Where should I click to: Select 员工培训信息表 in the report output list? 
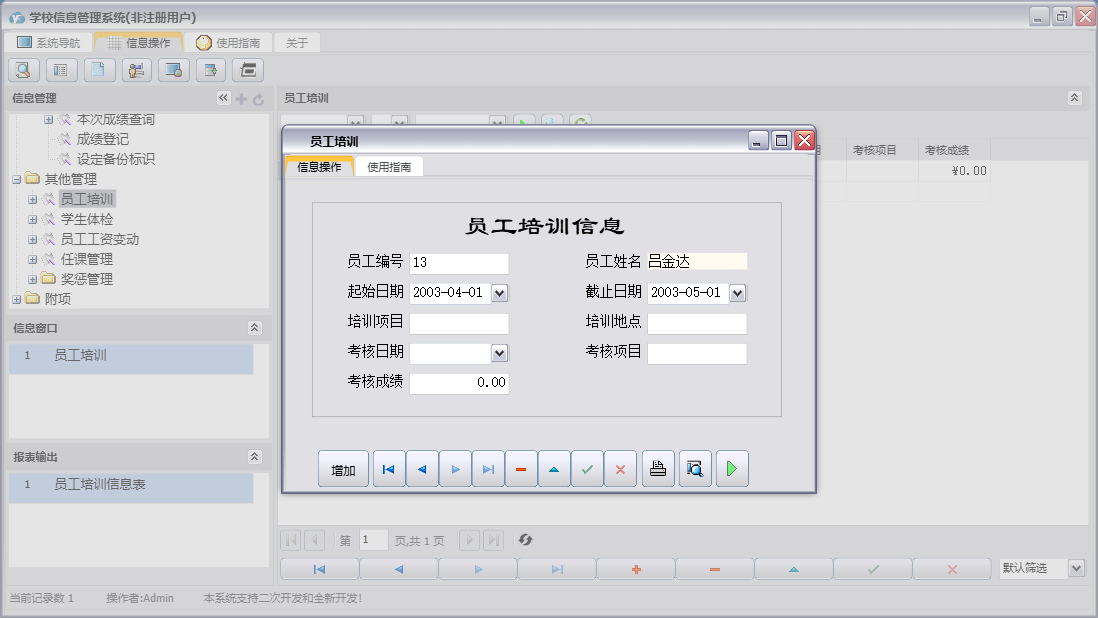[100, 484]
